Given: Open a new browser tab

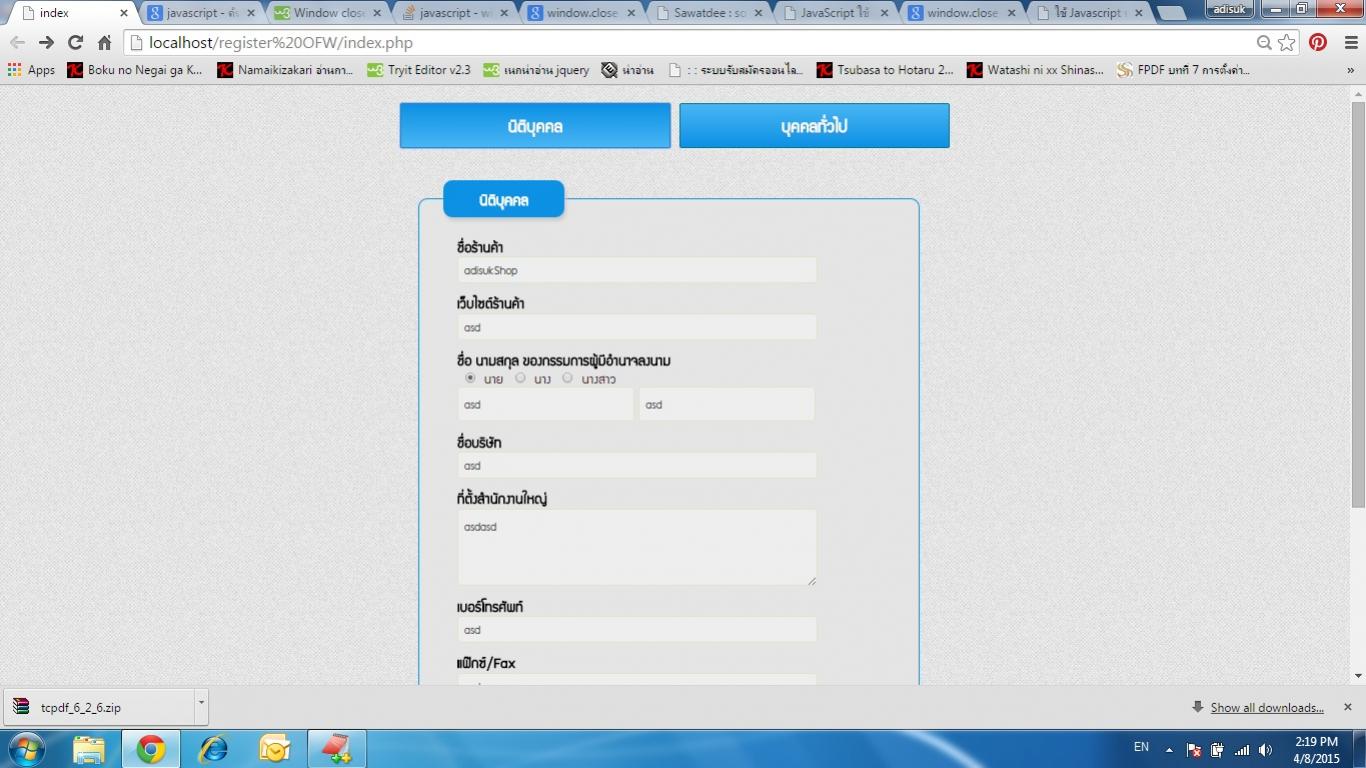Looking at the screenshot, I should [1171, 14].
